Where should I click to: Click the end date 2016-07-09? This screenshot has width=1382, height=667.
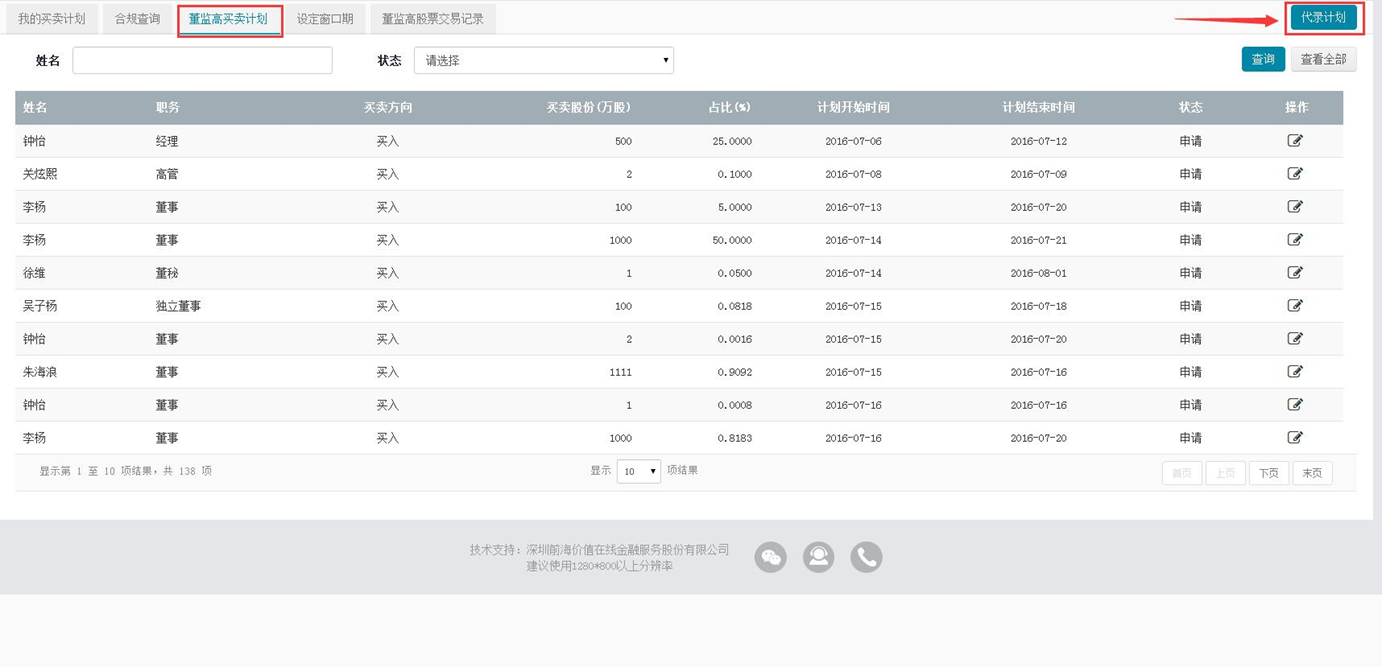(x=1038, y=174)
